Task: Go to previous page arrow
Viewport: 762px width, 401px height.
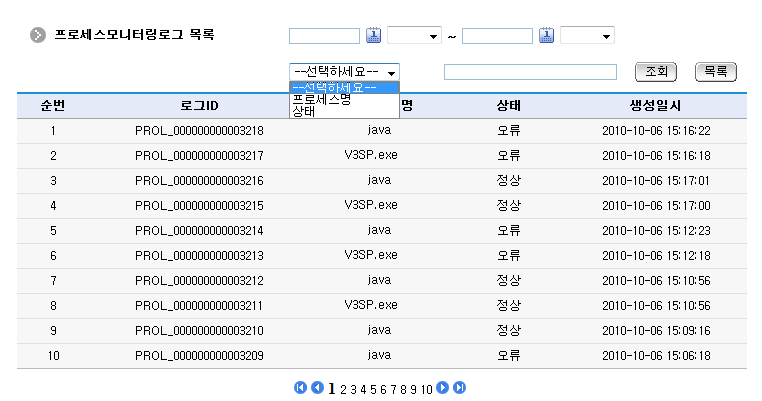Action: (x=317, y=388)
